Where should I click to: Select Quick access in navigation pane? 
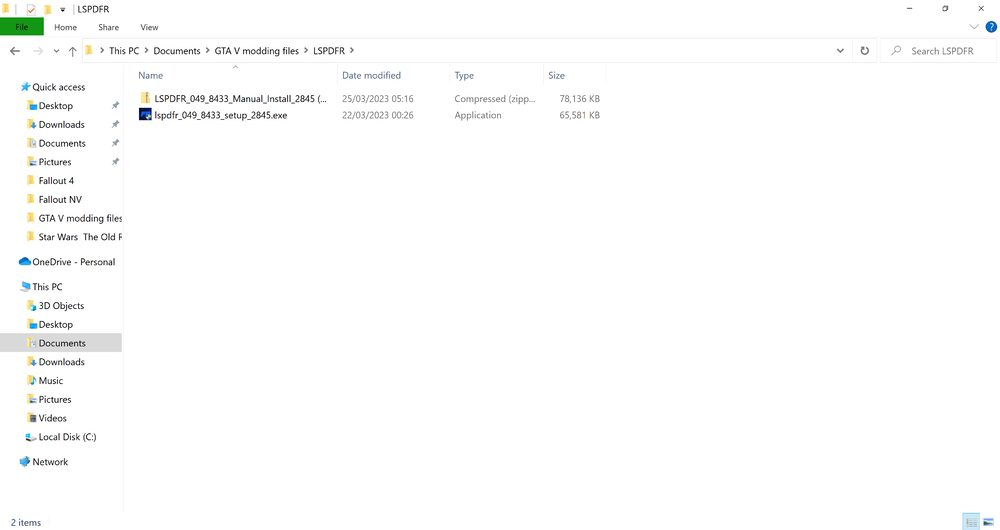[59, 87]
